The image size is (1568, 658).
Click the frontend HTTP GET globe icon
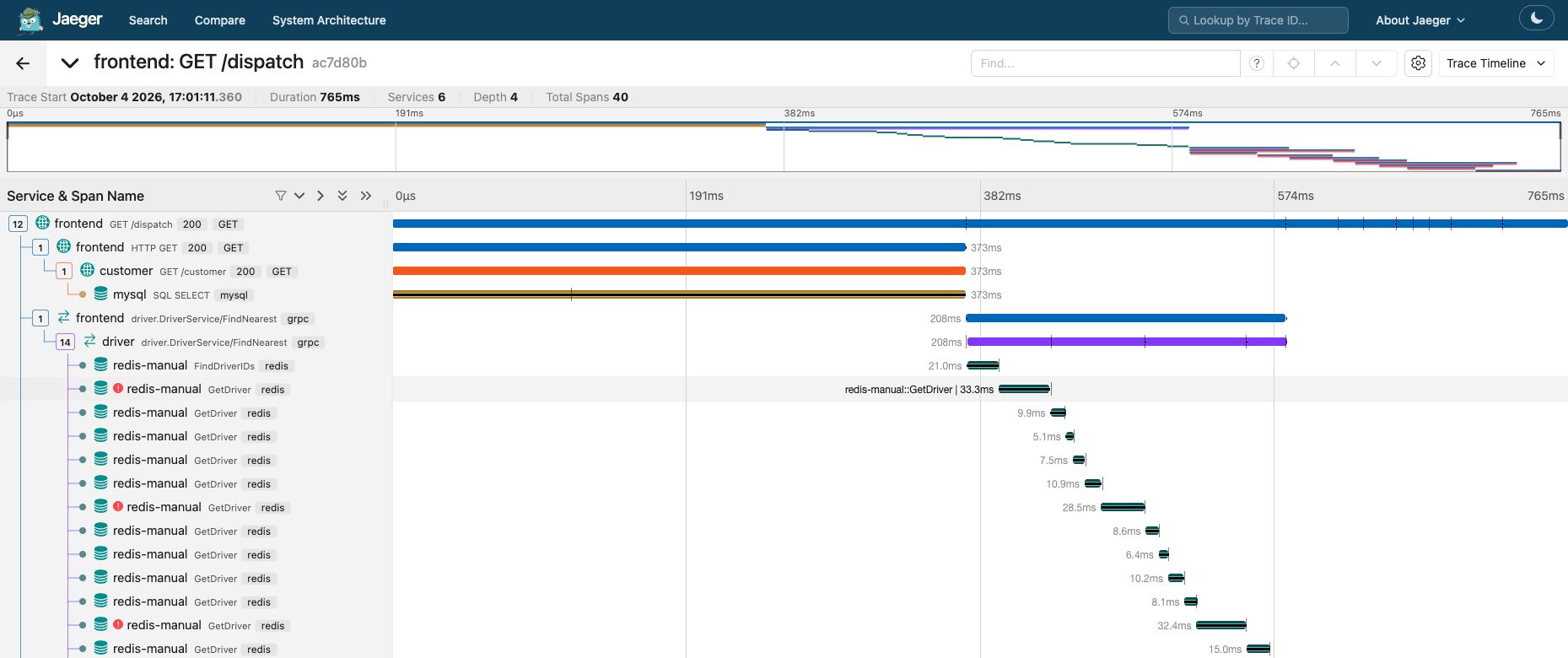(x=63, y=246)
